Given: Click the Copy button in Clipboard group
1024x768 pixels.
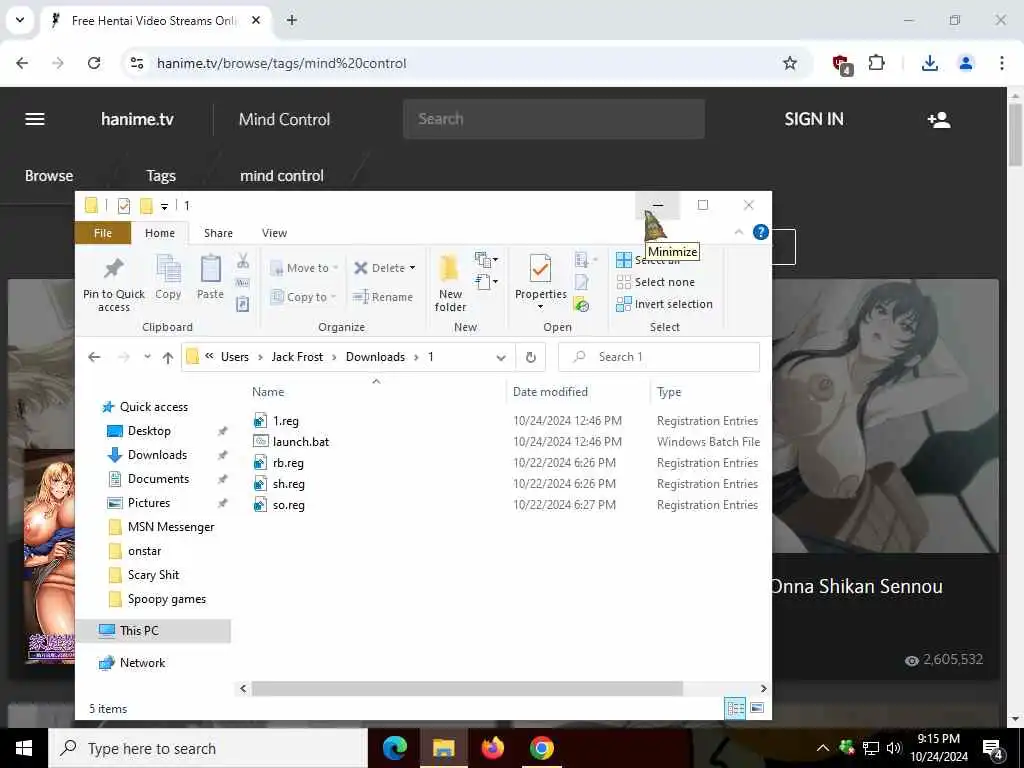Looking at the screenshot, I should coord(168,278).
